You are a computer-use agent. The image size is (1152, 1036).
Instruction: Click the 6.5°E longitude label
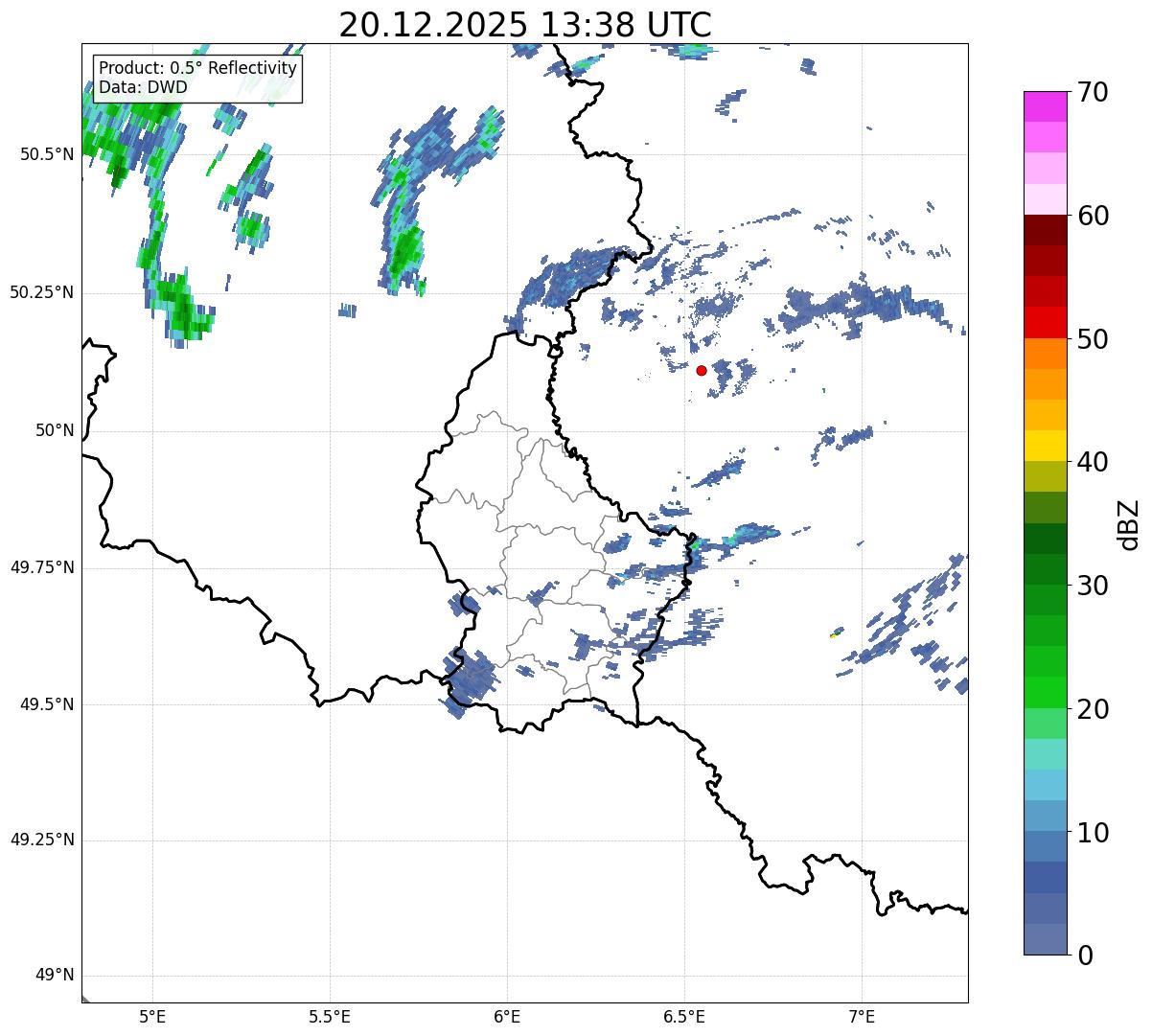(684, 1016)
